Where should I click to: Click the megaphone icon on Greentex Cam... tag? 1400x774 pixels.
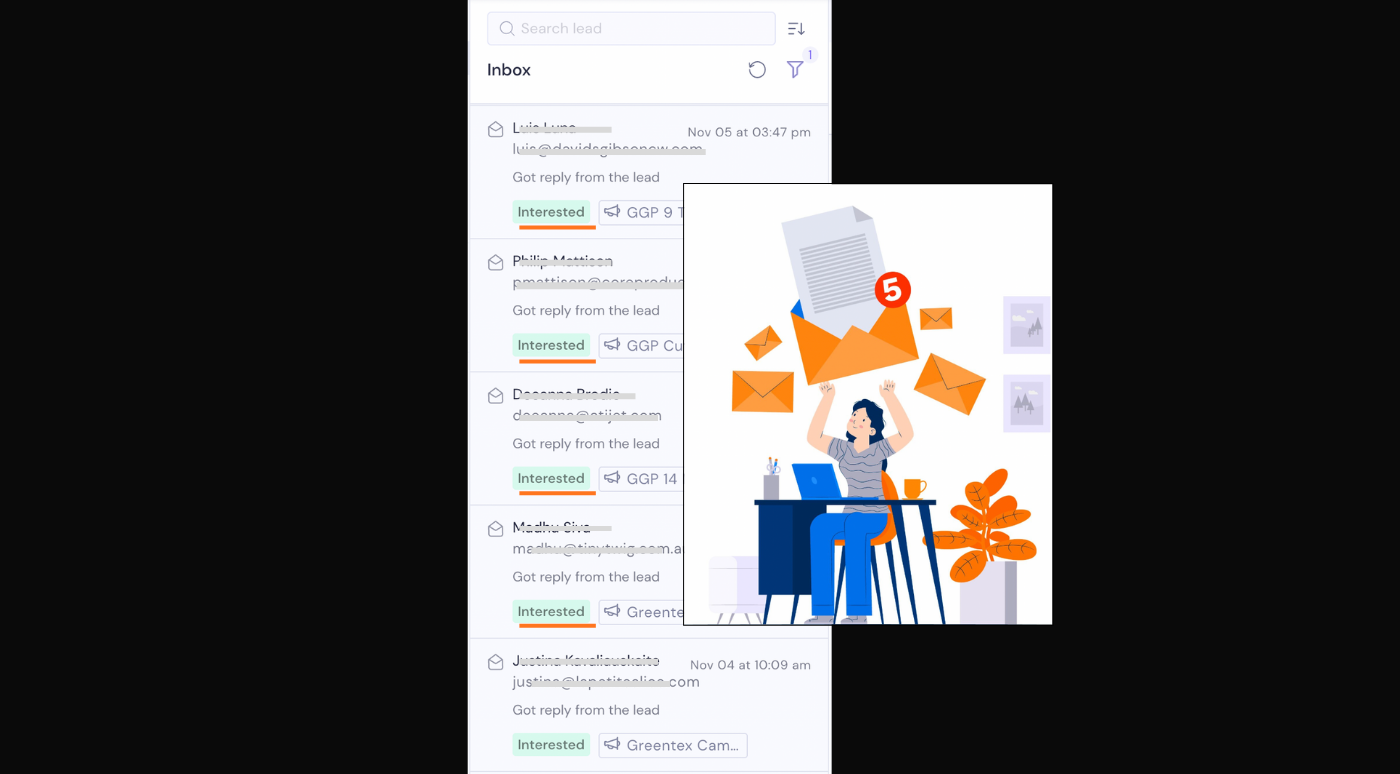612,745
